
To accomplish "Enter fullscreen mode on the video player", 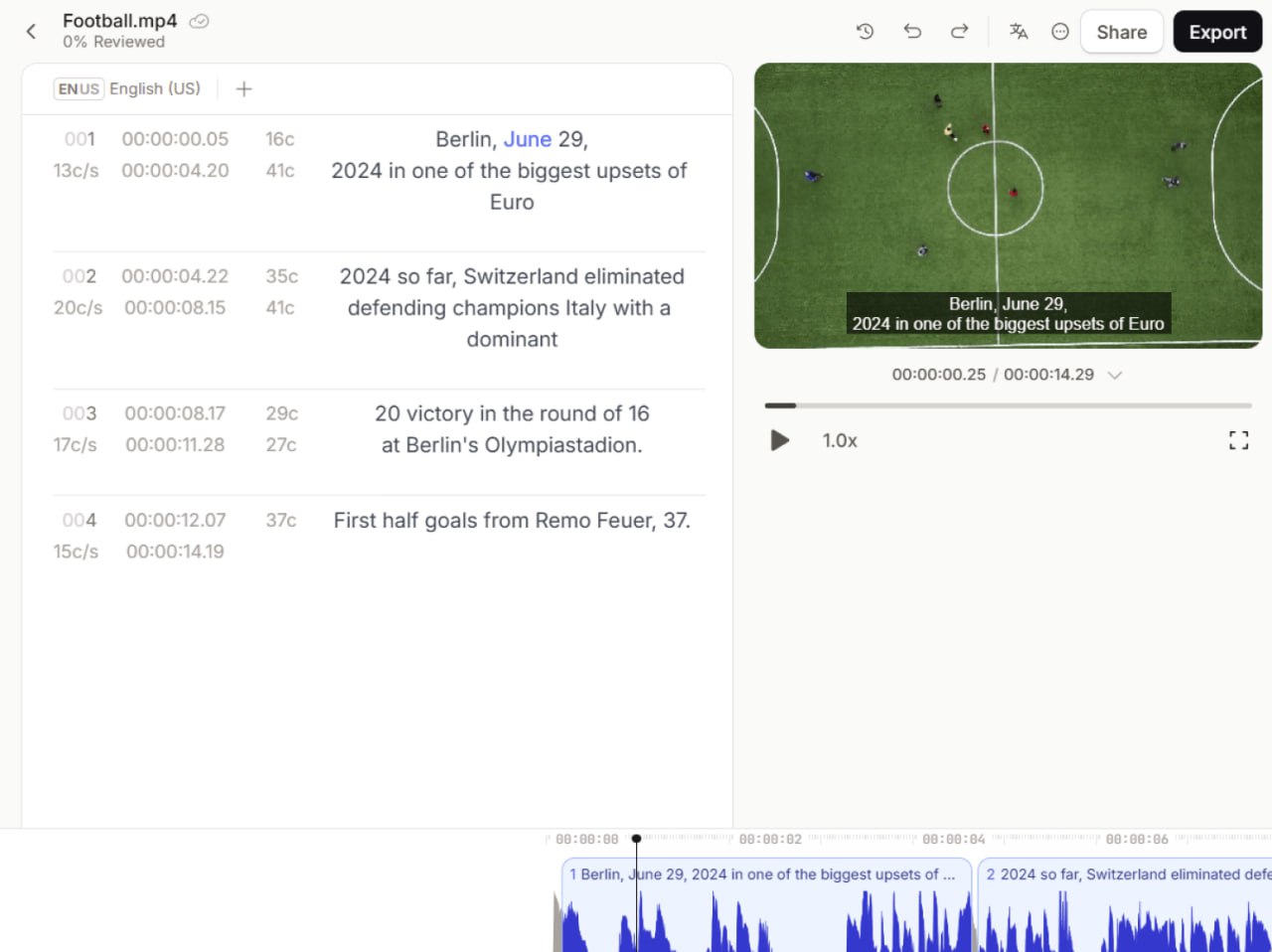I will (1238, 440).
